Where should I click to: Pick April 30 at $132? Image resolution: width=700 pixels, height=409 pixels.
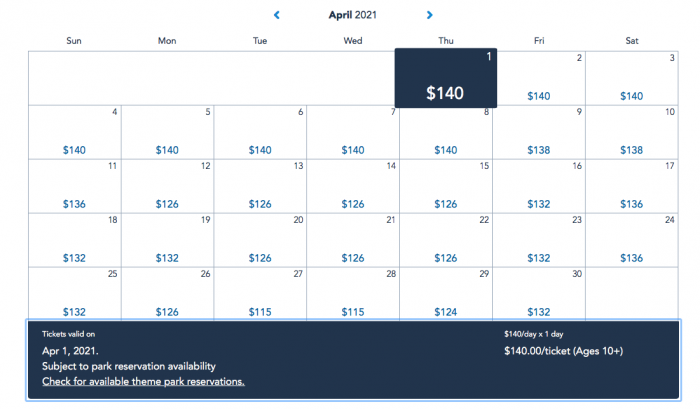[x=539, y=293]
